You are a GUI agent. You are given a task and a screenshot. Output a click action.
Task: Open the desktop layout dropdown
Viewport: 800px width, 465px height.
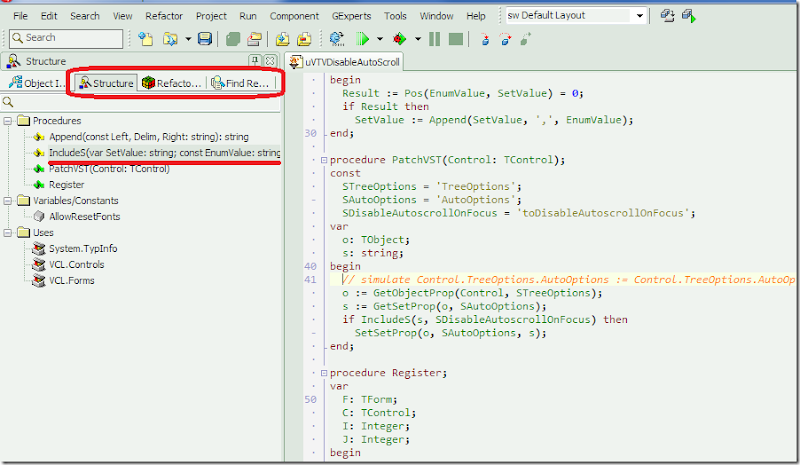pos(640,16)
